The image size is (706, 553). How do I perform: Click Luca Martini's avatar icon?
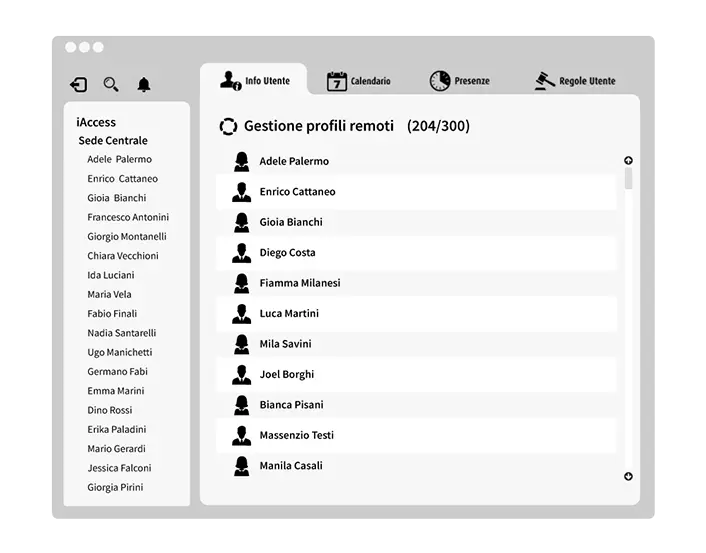[x=242, y=314]
